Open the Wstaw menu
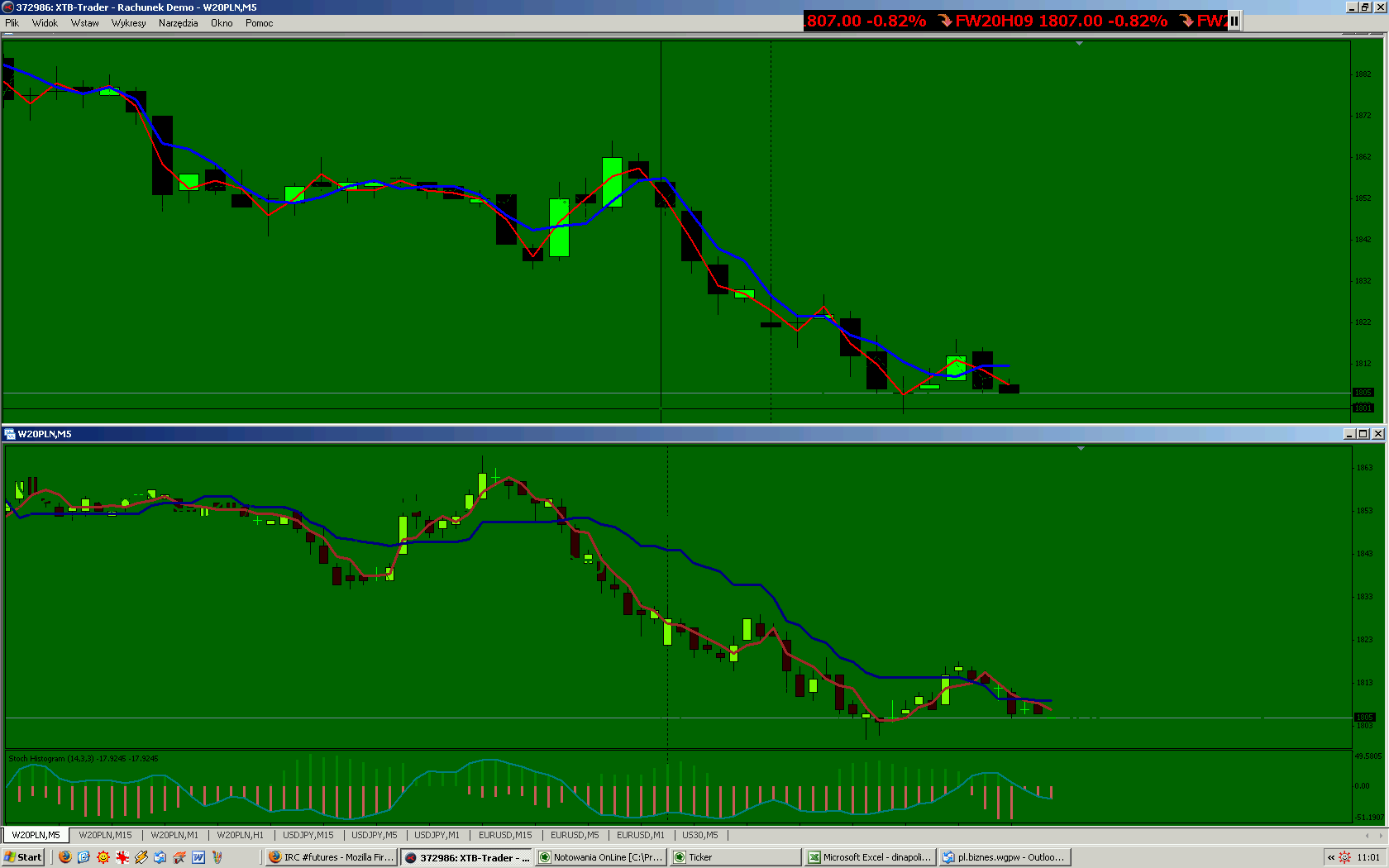 (84, 23)
